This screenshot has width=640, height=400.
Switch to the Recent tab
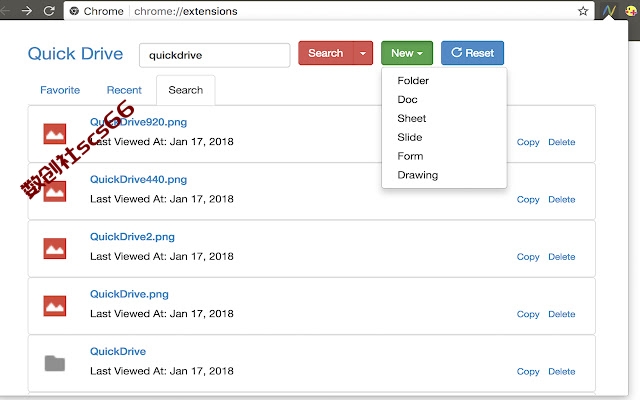tap(124, 90)
